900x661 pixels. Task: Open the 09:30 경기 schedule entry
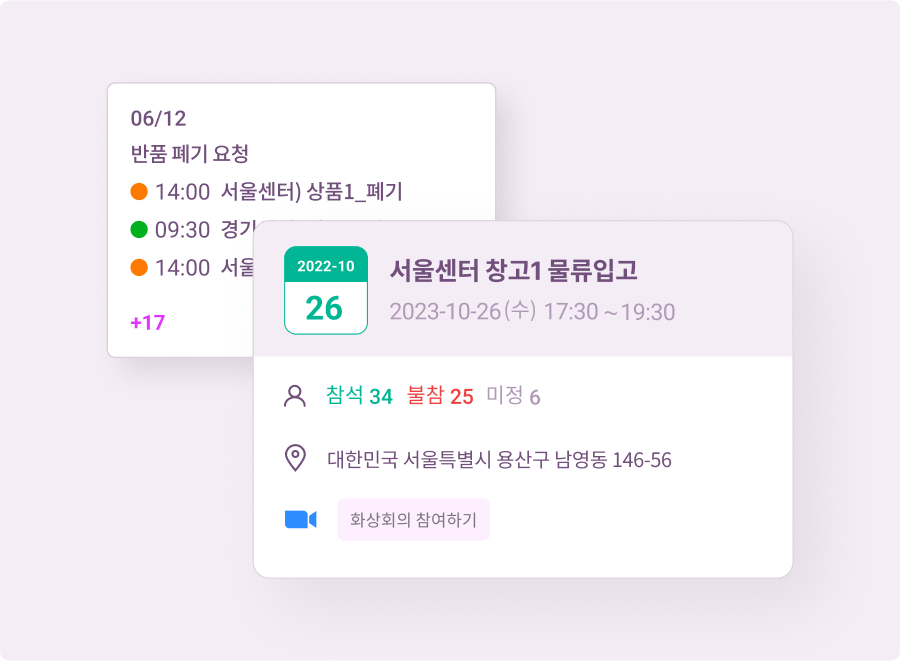coord(200,230)
